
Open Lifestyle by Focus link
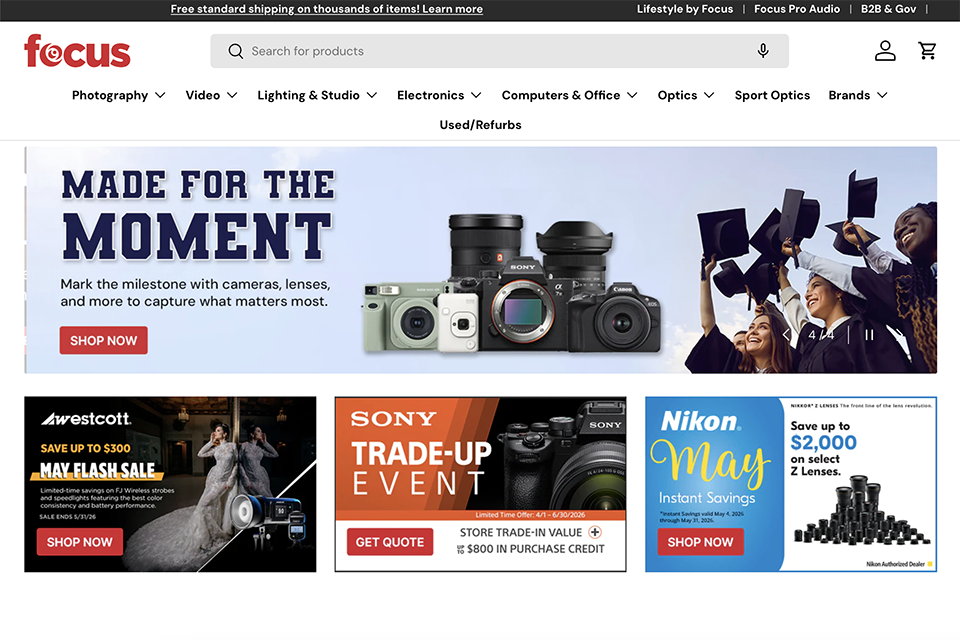[x=684, y=9]
